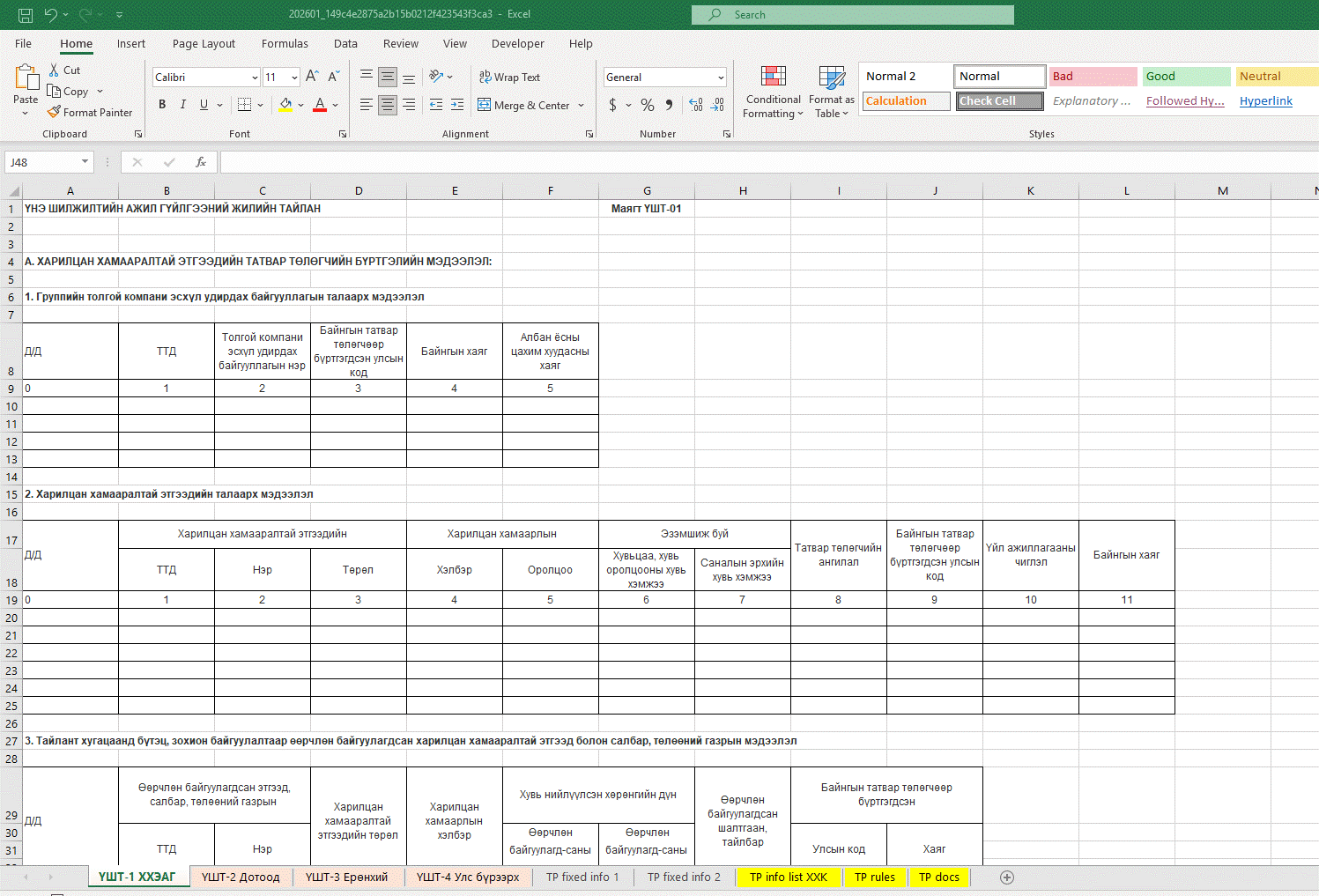Click the Format Painter brush icon
Viewport: 1319px width, 896px height.
click(55, 113)
